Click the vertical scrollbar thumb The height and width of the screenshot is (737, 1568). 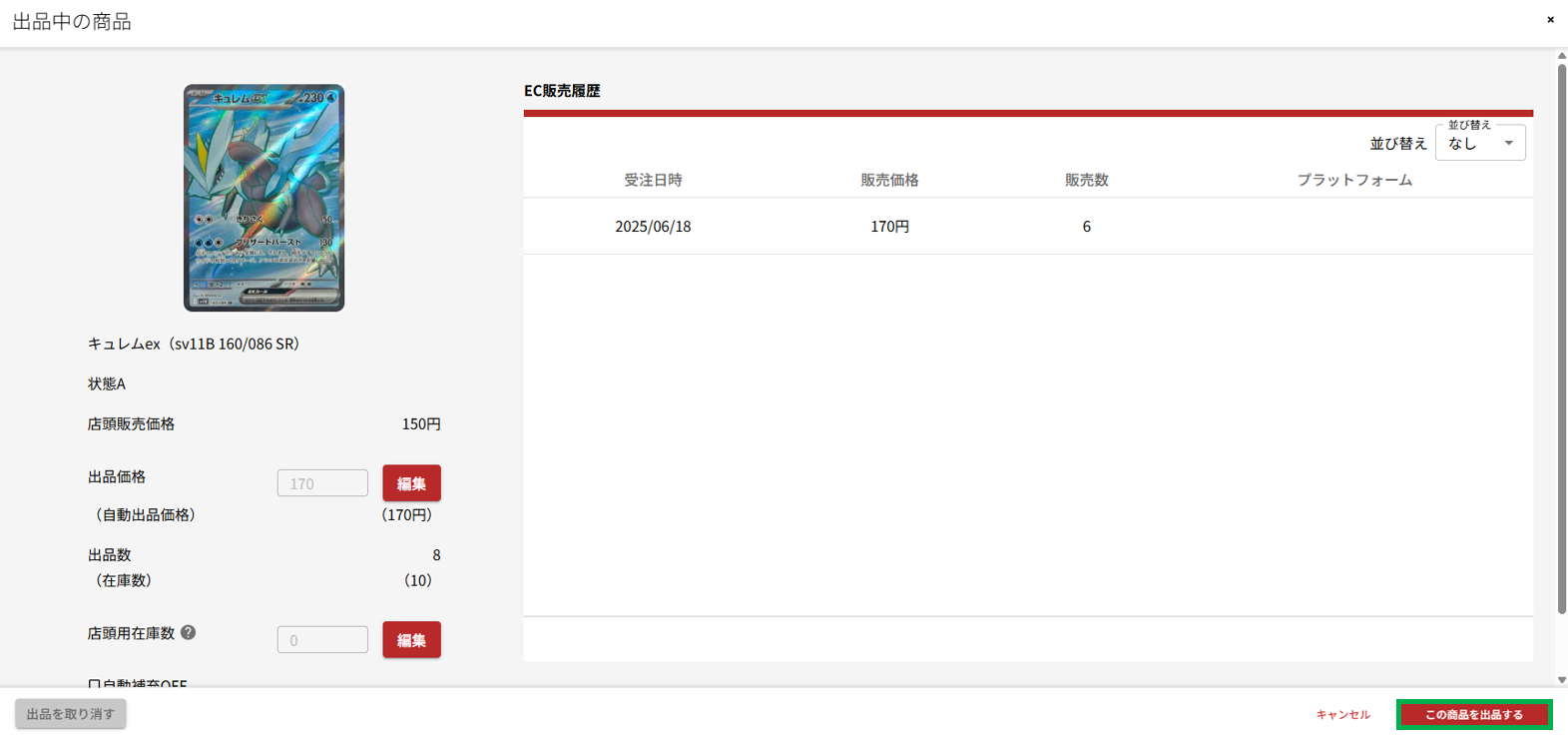click(1561, 340)
